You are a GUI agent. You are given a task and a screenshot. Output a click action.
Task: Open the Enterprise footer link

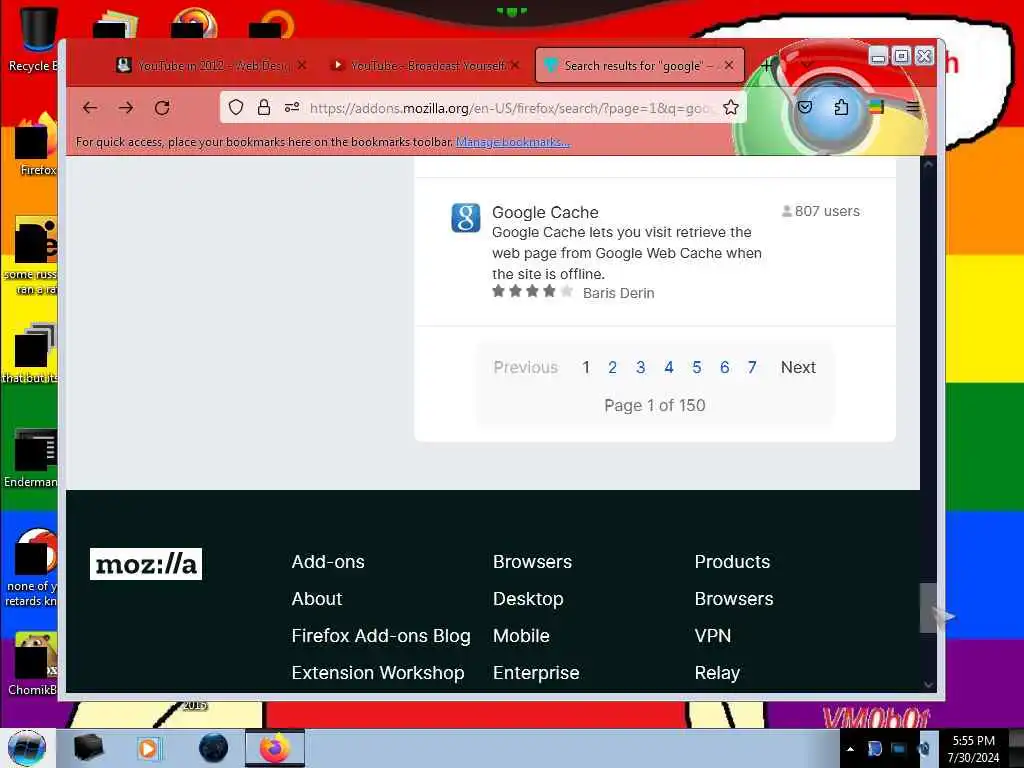(x=536, y=673)
